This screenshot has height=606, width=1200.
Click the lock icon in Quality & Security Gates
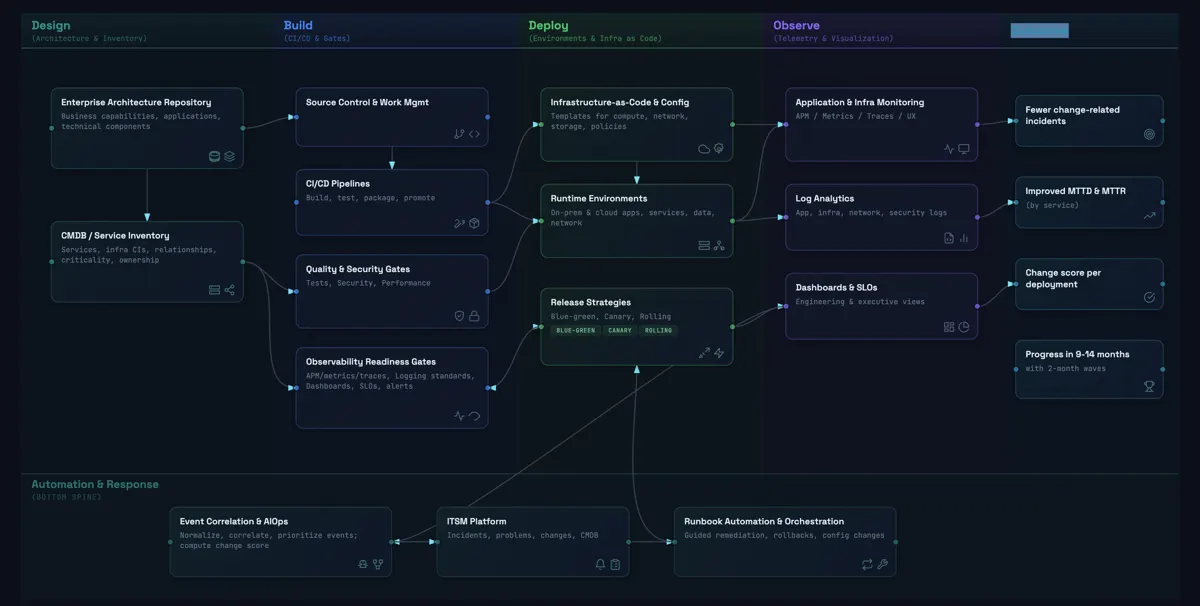click(x=474, y=316)
